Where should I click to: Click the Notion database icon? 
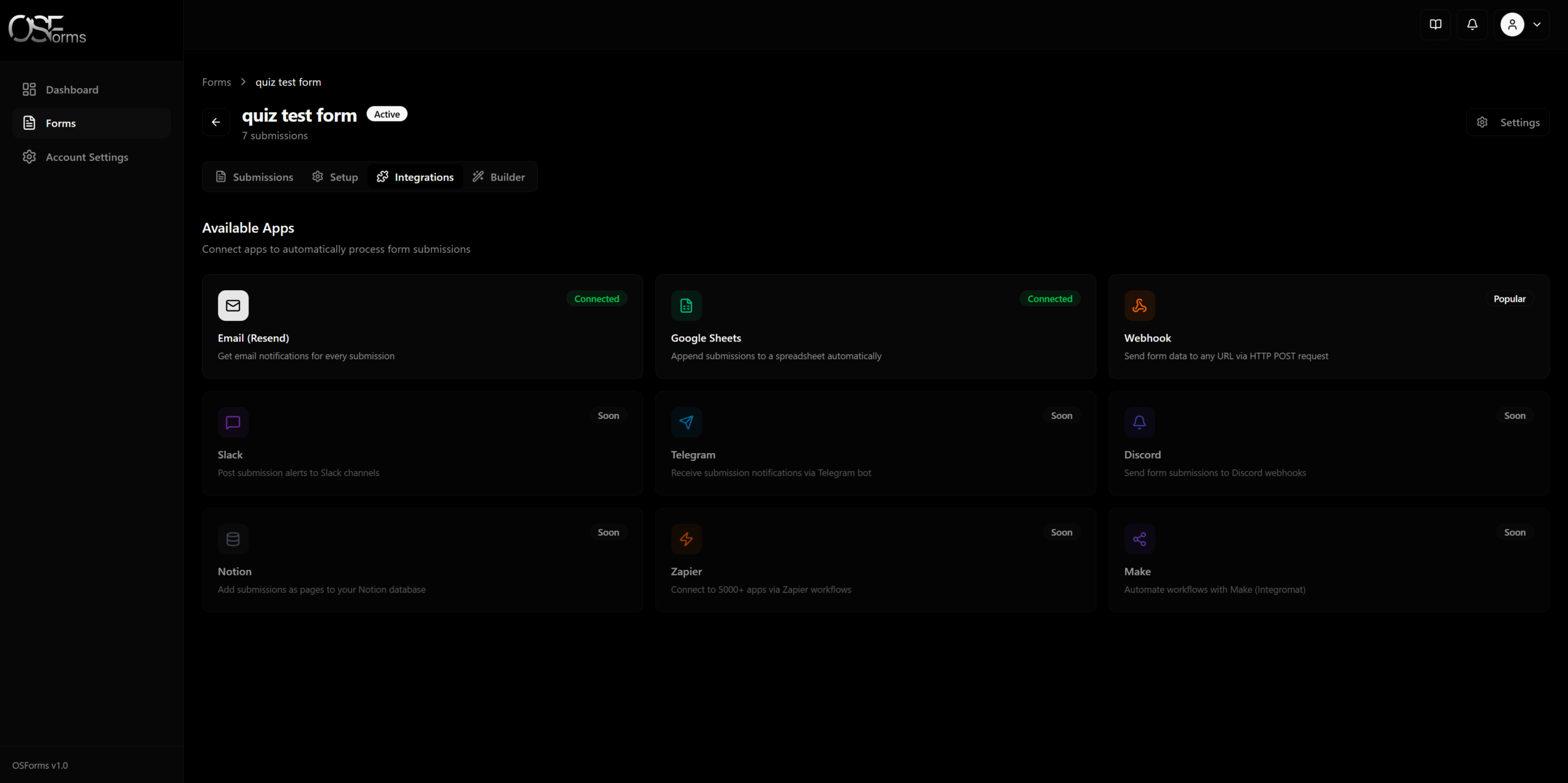coord(233,539)
